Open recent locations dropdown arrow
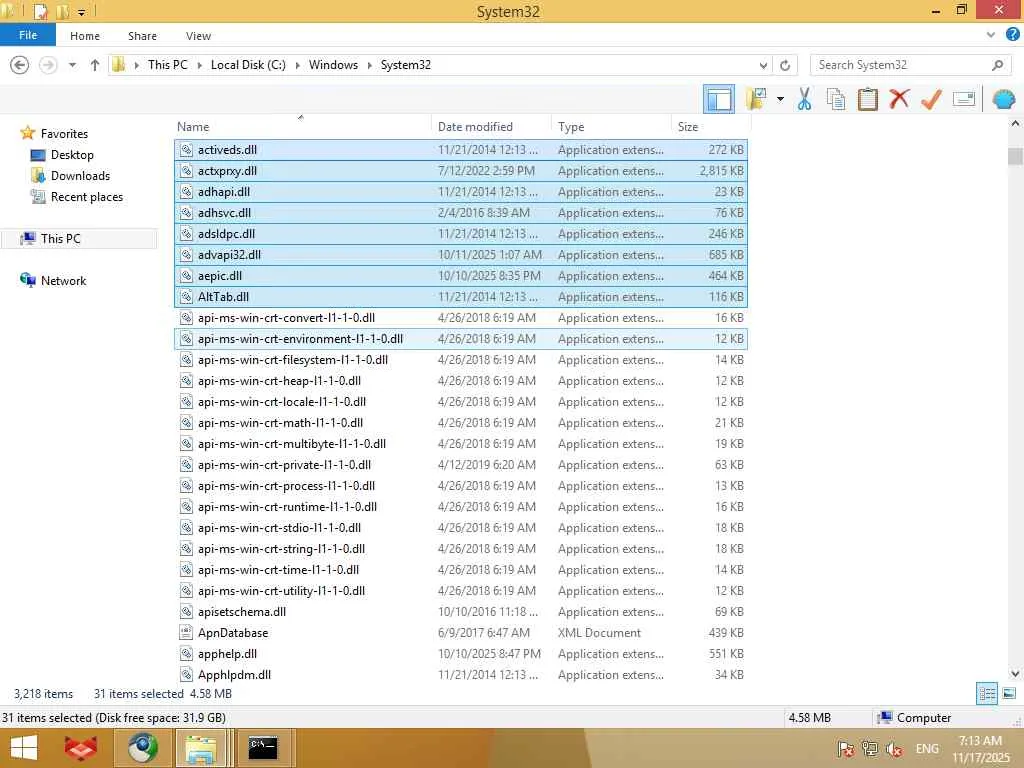Viewport: 1024px width, 768px height. (x=72, y=65)
